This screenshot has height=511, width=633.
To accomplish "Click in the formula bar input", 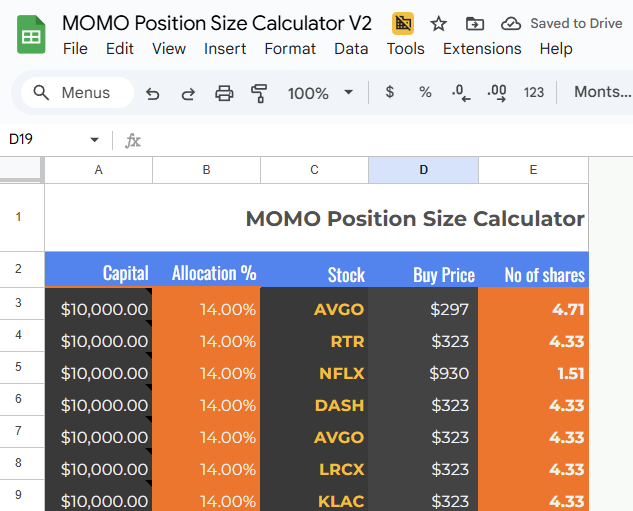I will 380,140.
